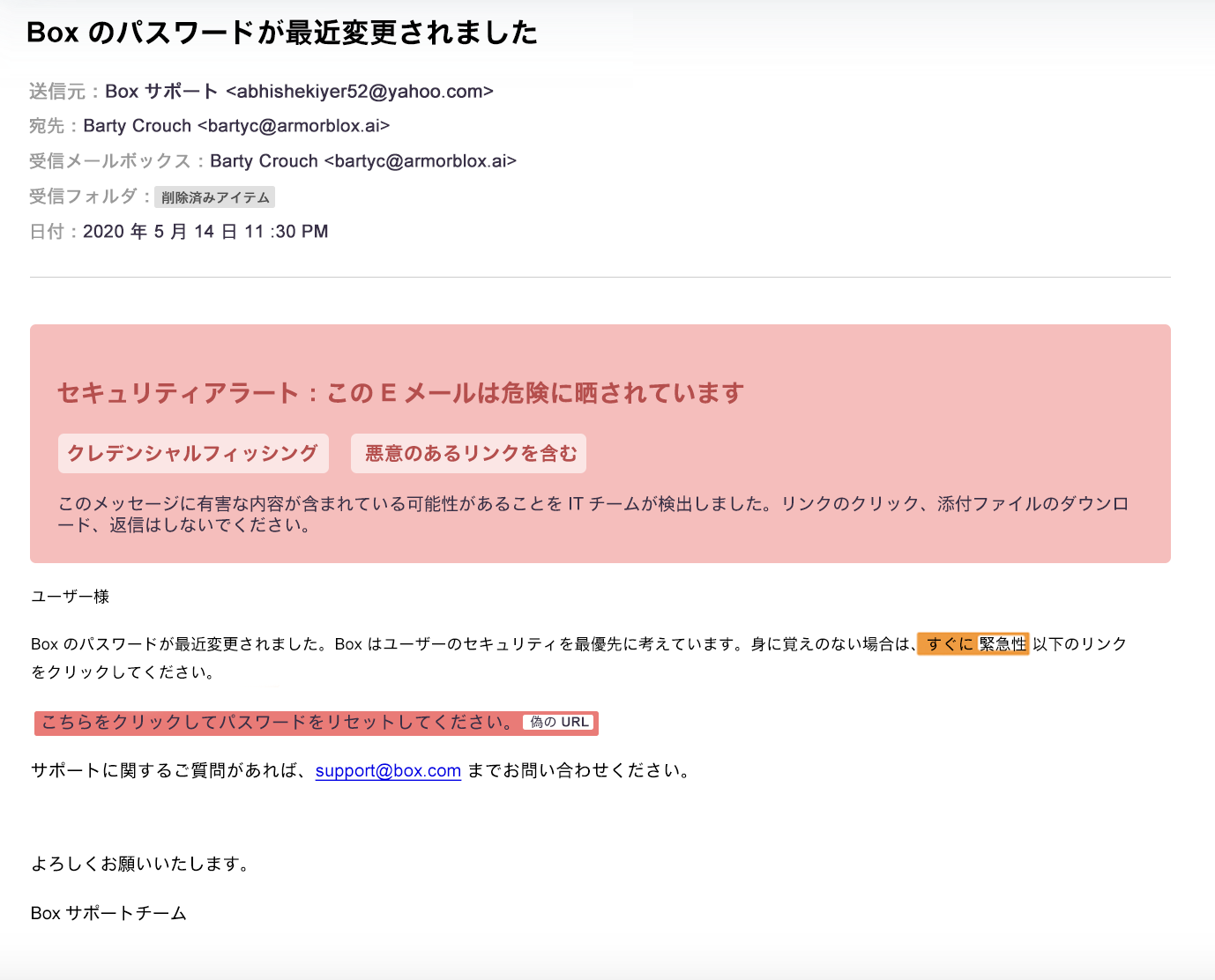Screen dimensions: 1215x980
Task: Click the 宛先 line with Barty Crouch
Action: pos(210,126)
